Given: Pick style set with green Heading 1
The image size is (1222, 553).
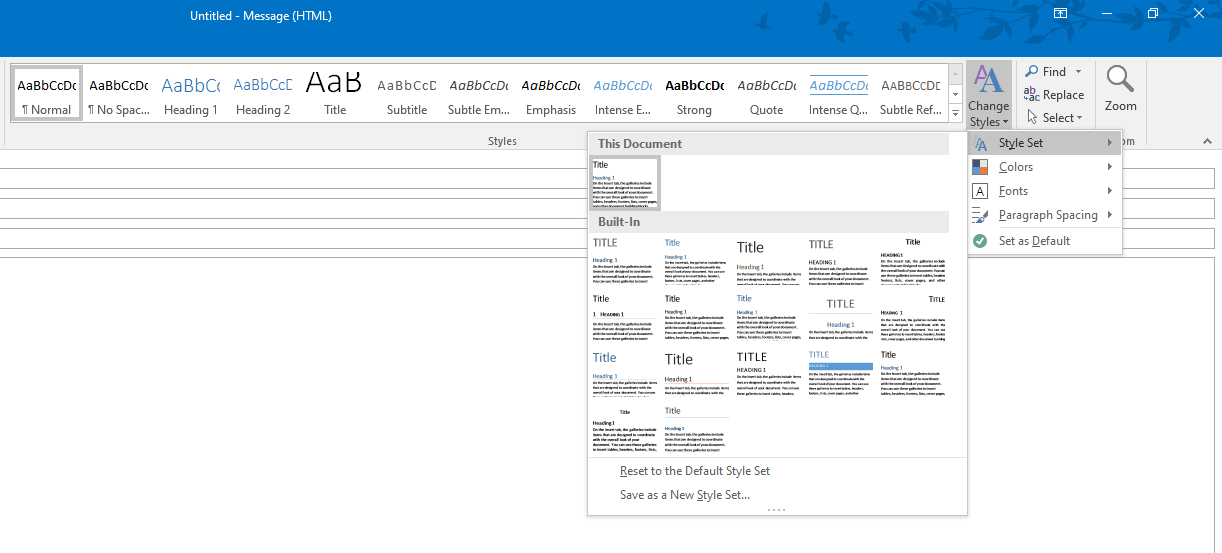Looking at the screenshot, I should pos(769,261).
